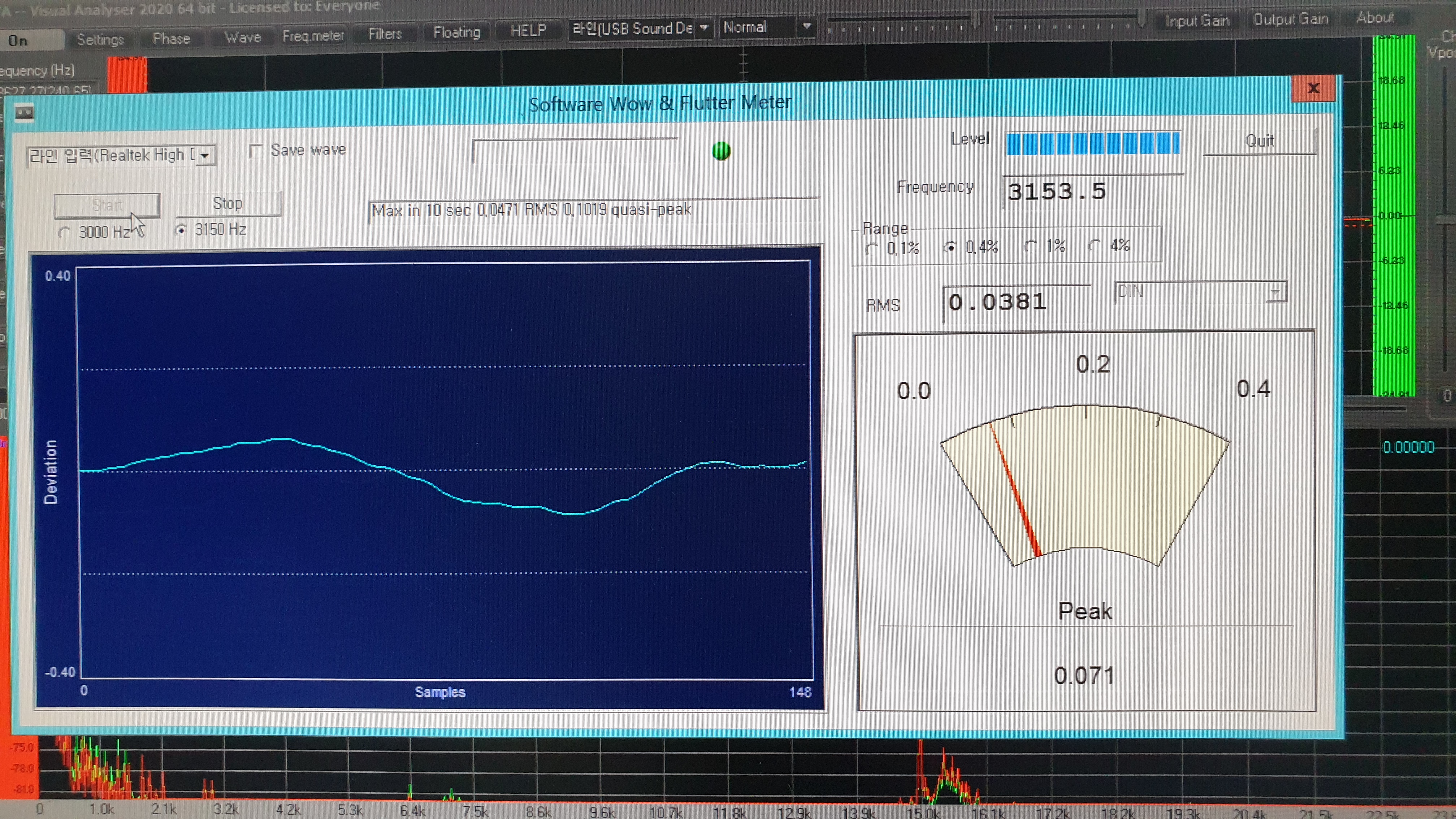Expand the Normal mode dropdown
This screenshot has height=819, width=1456.
pos(807,26)
